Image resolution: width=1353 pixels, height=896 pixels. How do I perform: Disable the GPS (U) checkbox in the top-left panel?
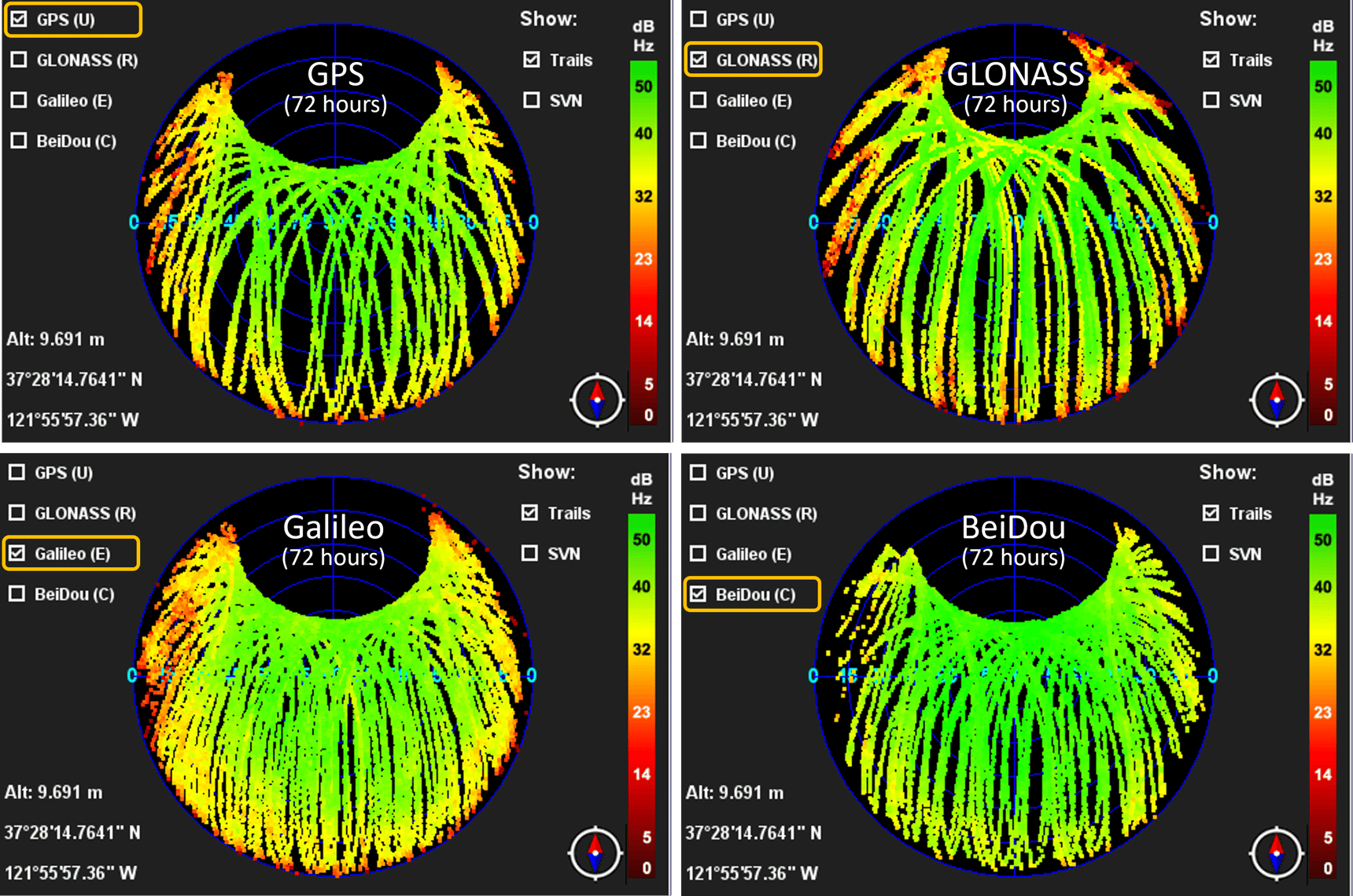[x=19, y=19]
